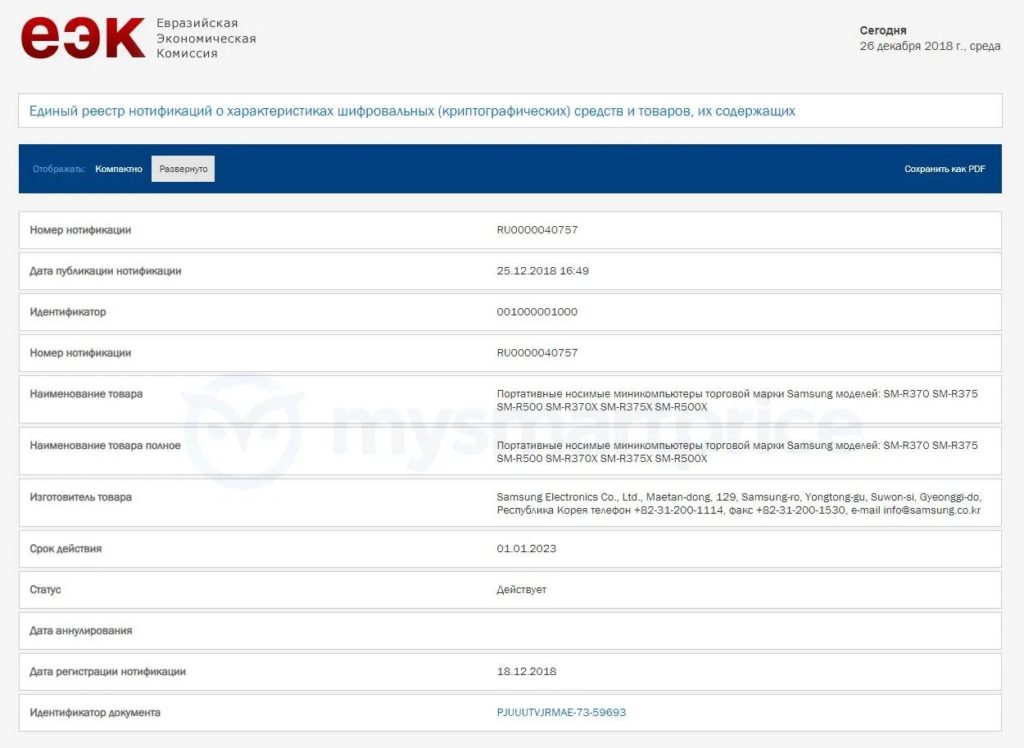
Task: Open document link PJUUUTVJRMAE-73-59693
Action: 561,712
